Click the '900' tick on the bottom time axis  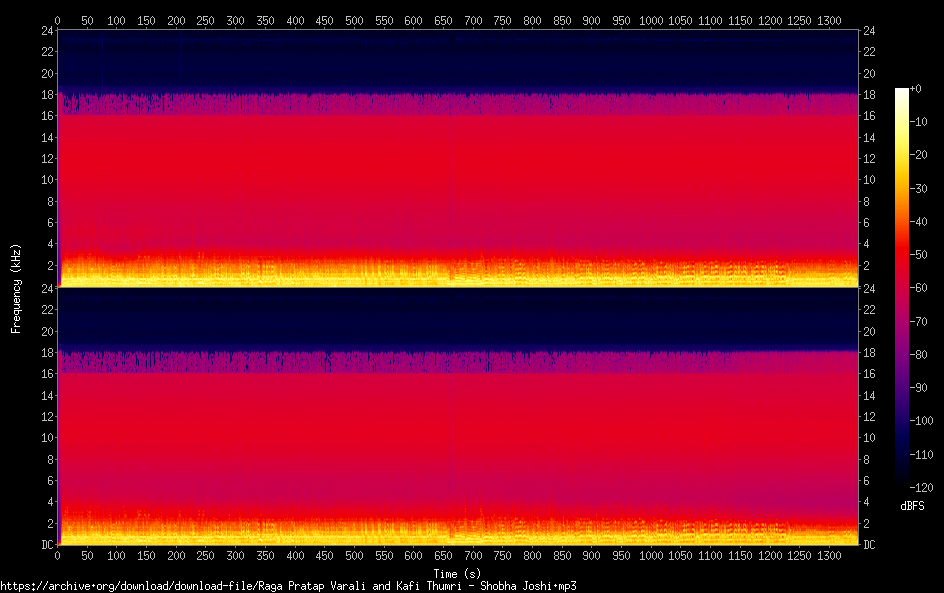[591, 556]
